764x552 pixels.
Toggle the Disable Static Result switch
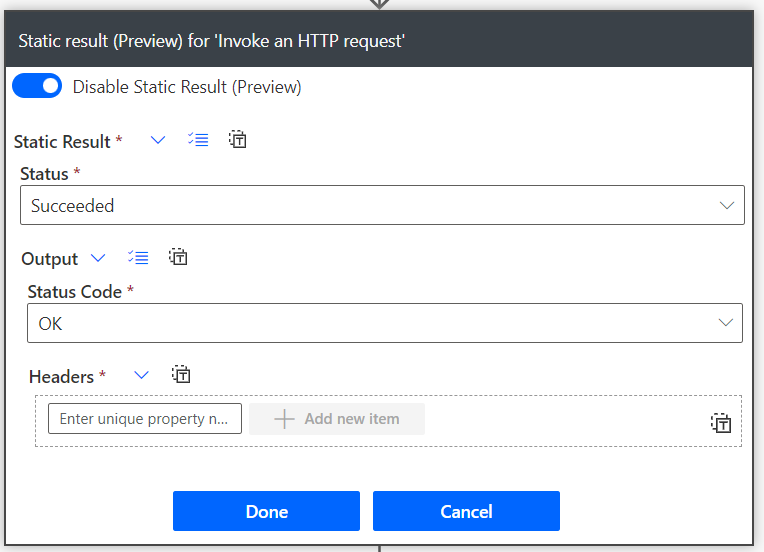click(x=37, y=87)
